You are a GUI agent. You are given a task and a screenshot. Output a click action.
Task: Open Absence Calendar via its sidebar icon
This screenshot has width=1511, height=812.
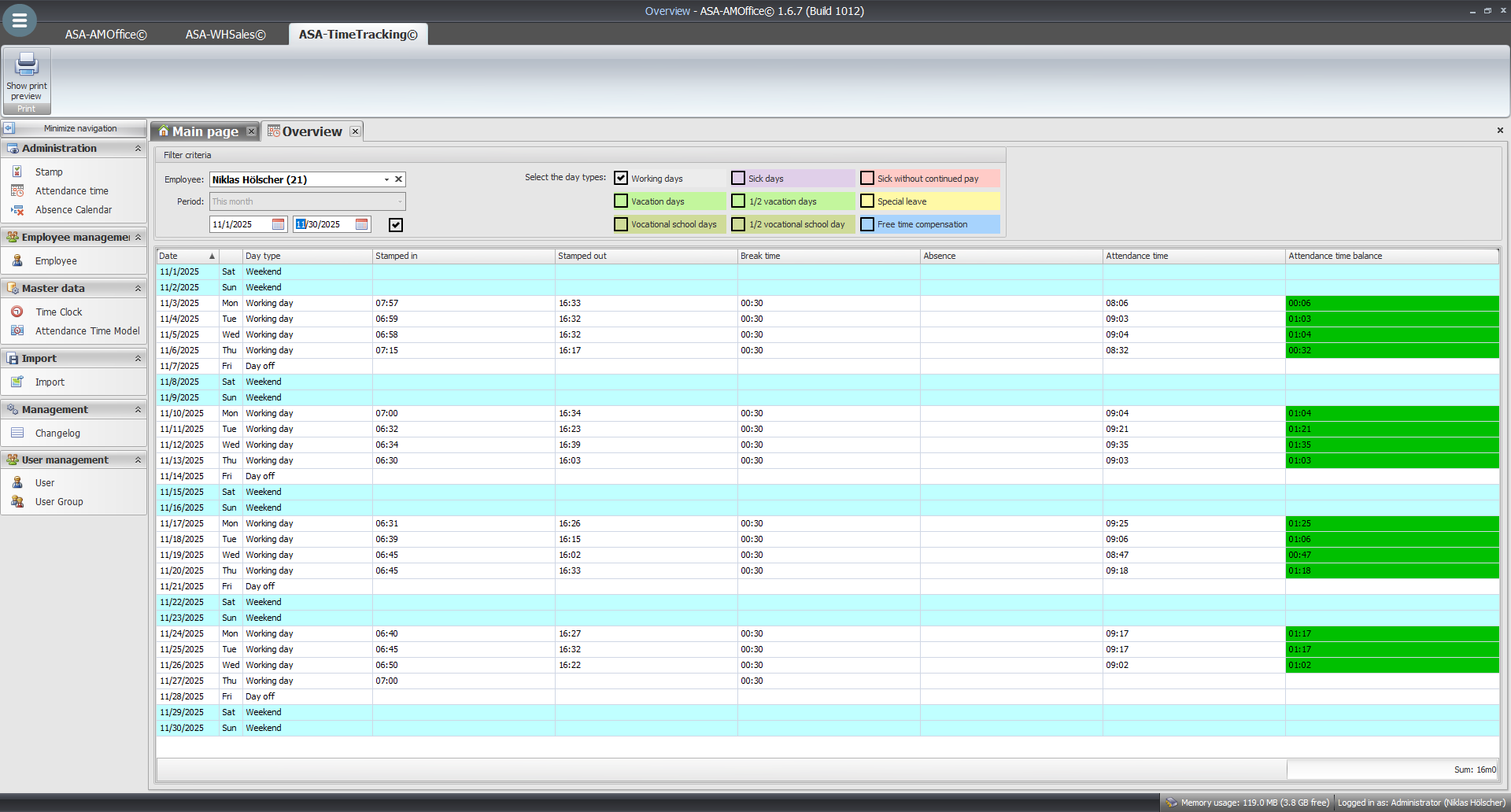(x=17, y=210)
